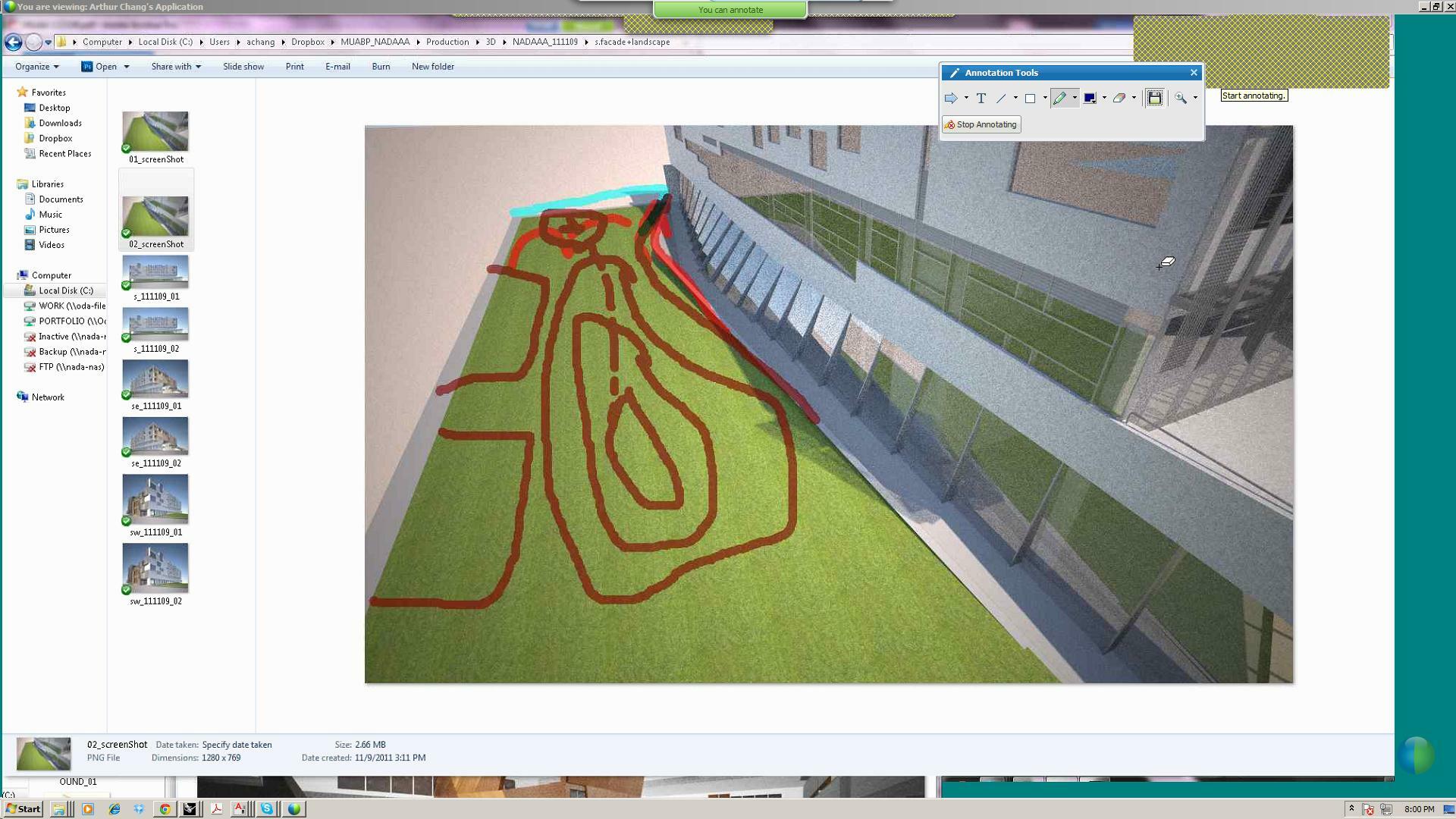Screen dimensions: 1456x819
Task: Open Network in navigation pane
Action: click(41, 397)
